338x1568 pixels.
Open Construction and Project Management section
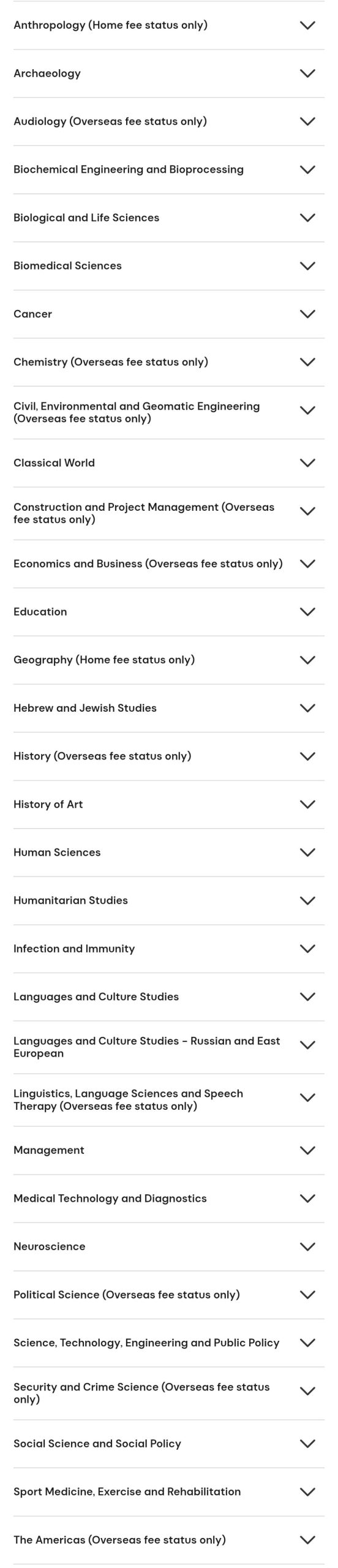169,513
